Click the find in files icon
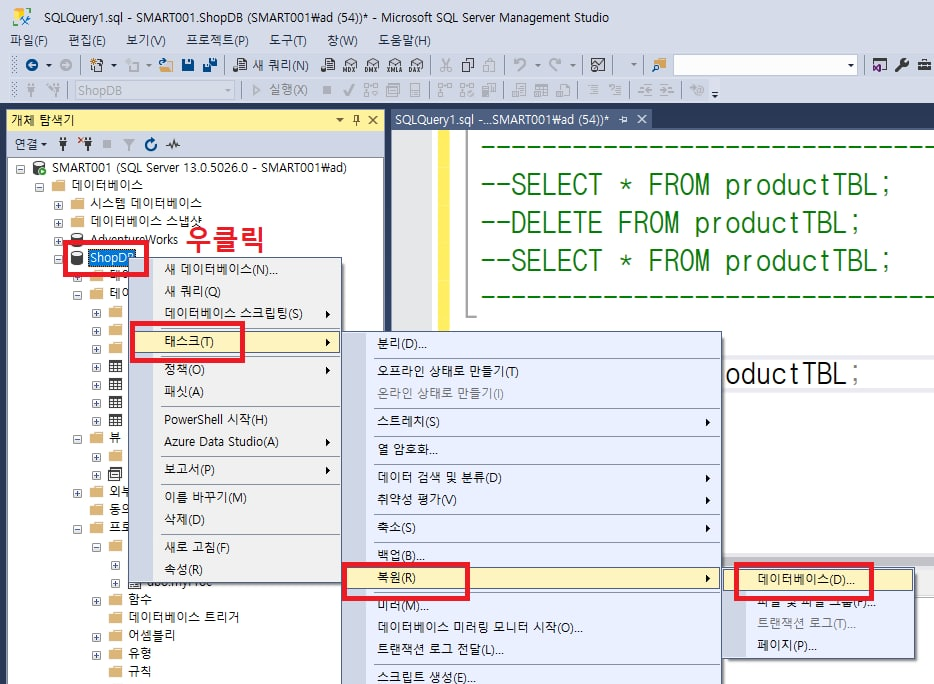The height and width of the screenshot is (684, 934). tap(659, 65)
